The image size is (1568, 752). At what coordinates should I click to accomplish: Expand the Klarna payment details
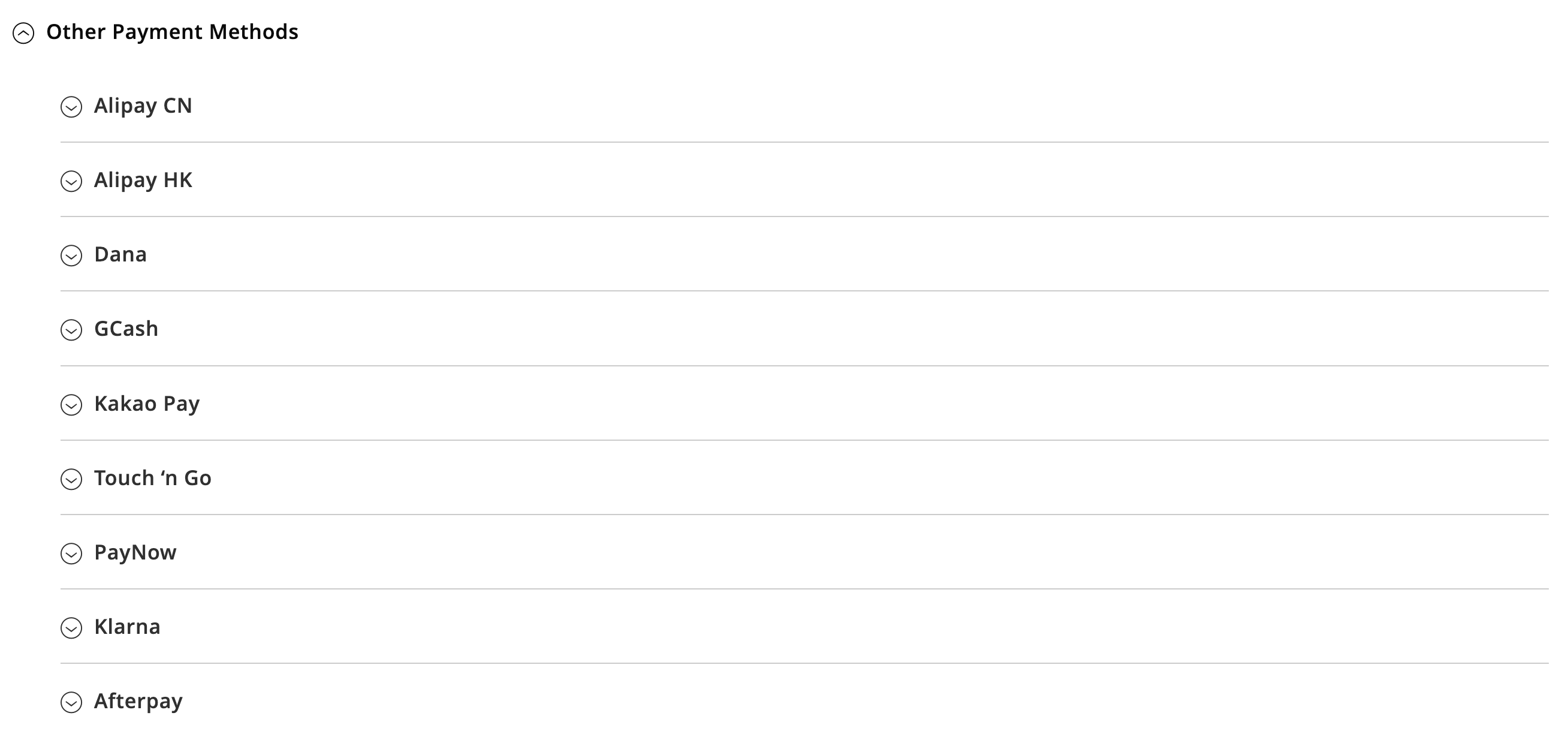[72, 627]
